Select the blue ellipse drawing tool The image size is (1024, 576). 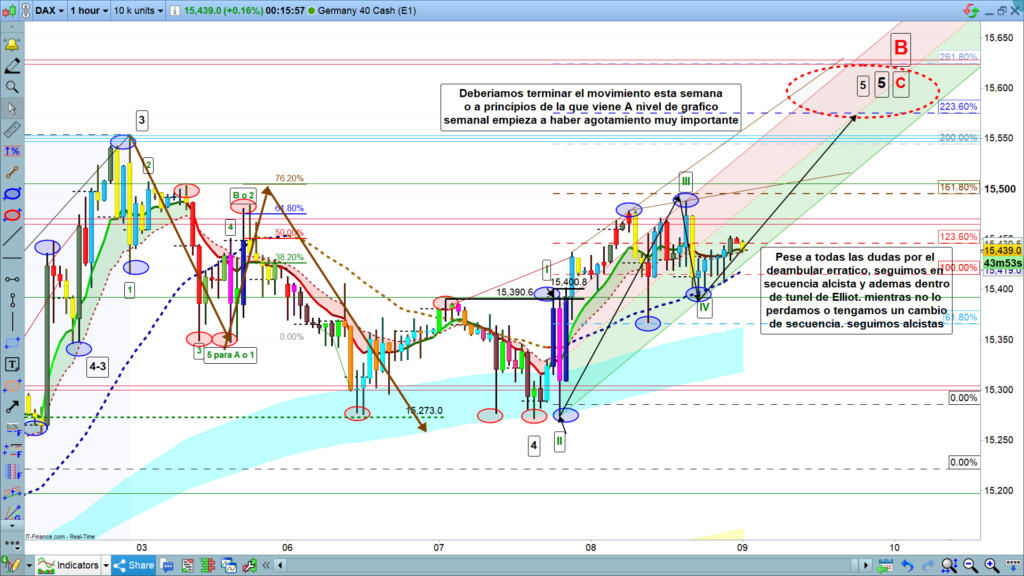[x=12, y=192]
